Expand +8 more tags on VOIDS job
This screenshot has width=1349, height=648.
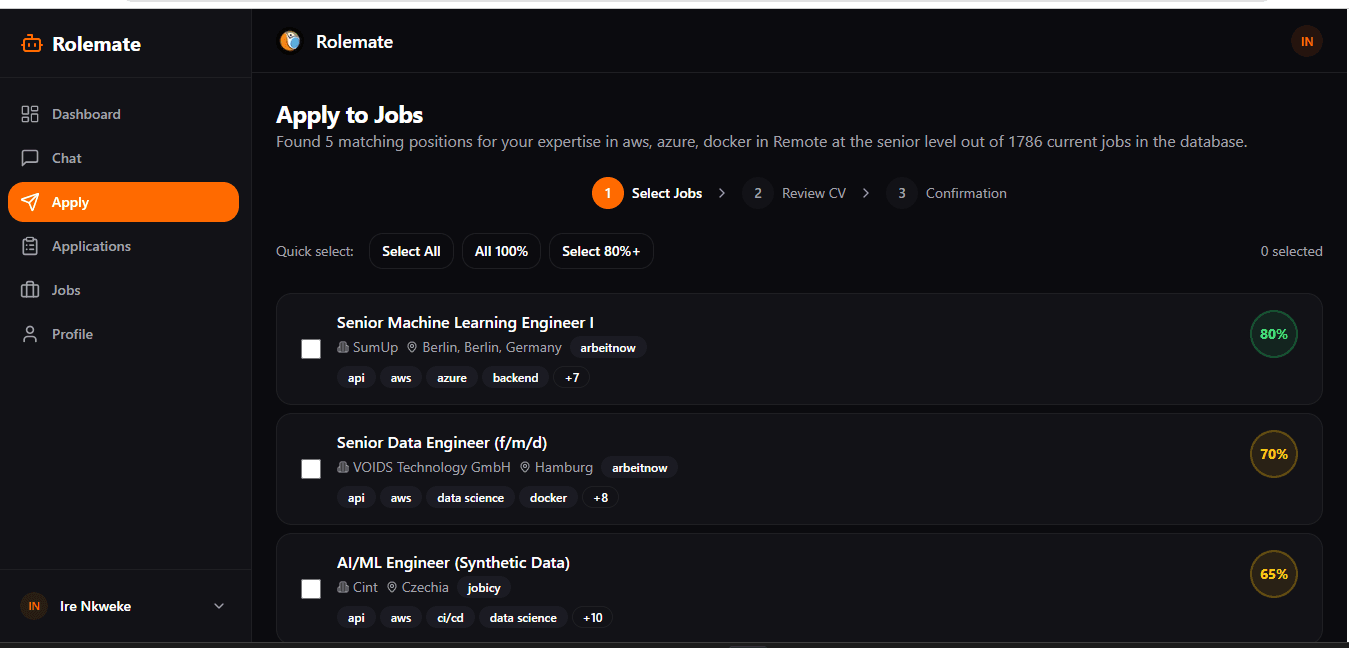pos(601,498)
